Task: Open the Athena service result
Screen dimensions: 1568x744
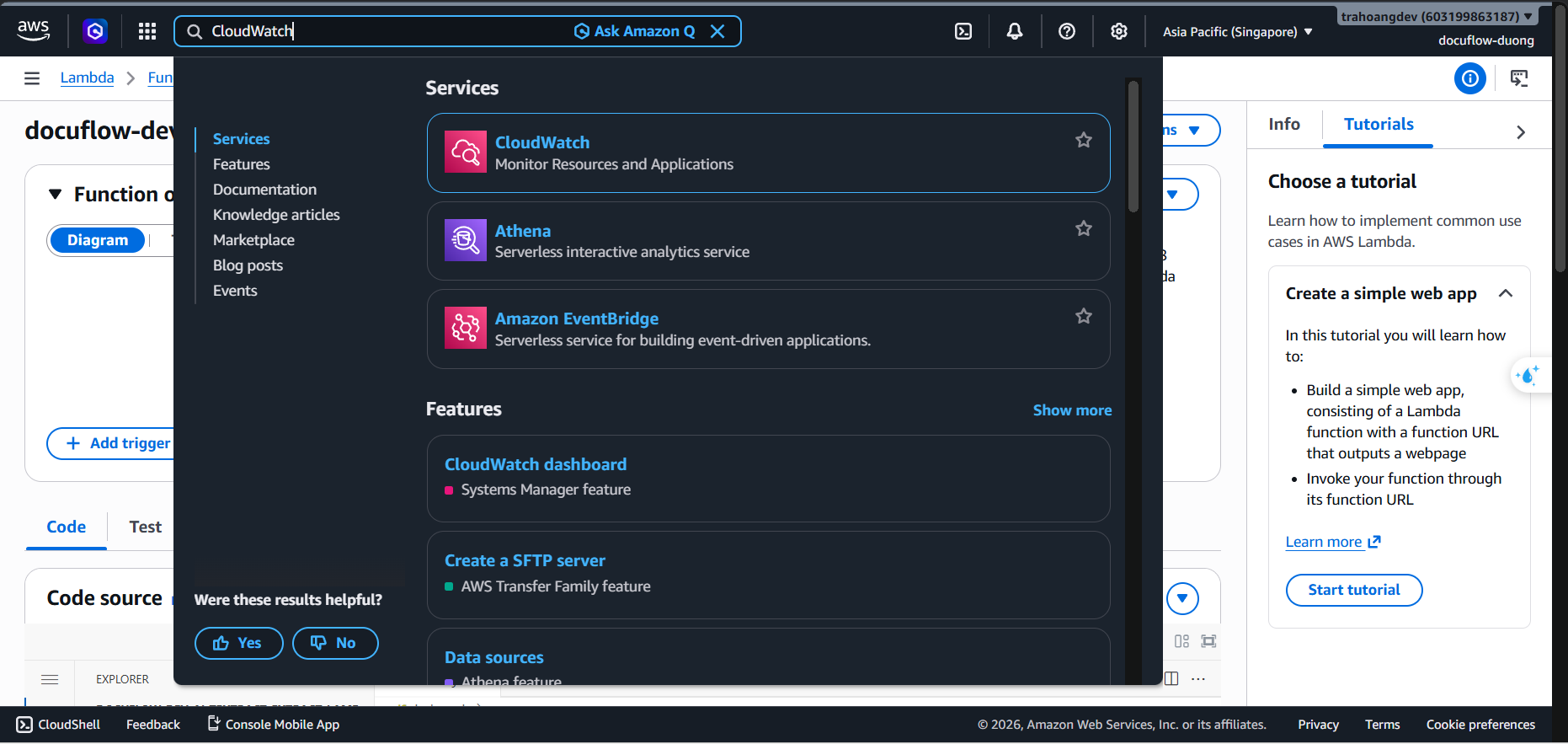Action: pos(769,241)
